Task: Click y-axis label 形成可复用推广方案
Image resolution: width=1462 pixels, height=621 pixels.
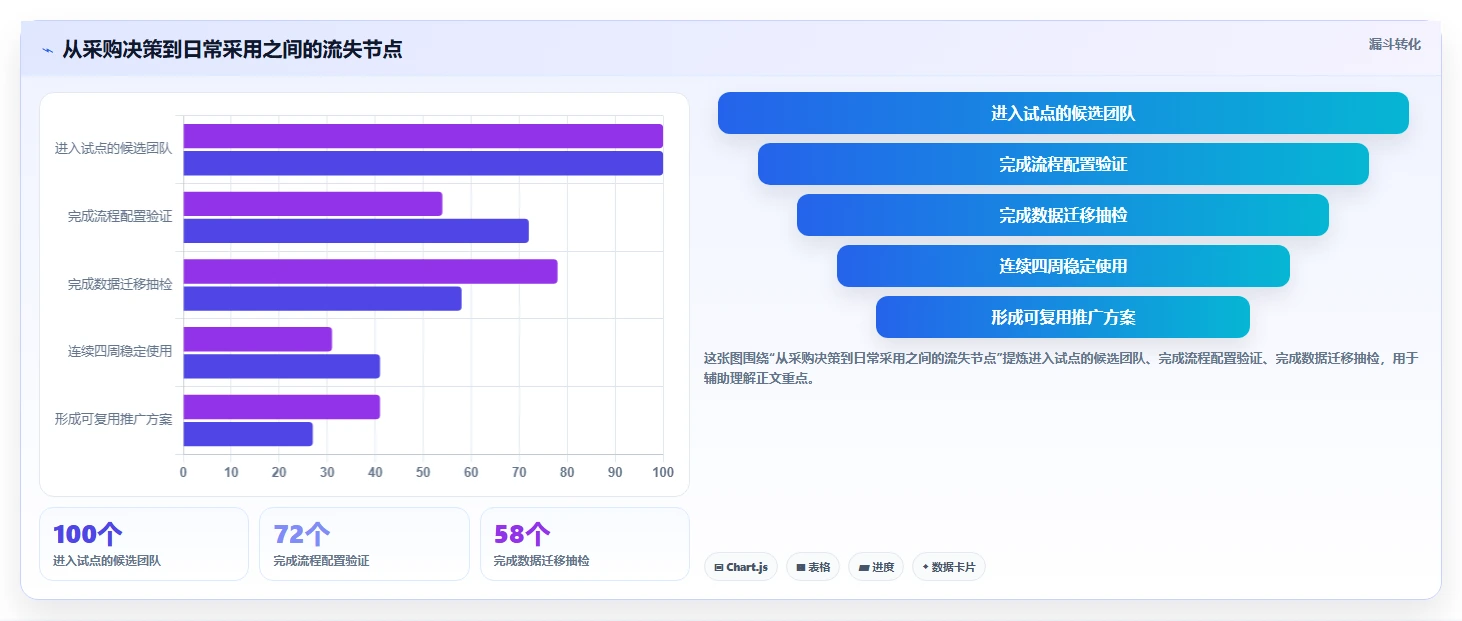Action: (114, 420)
